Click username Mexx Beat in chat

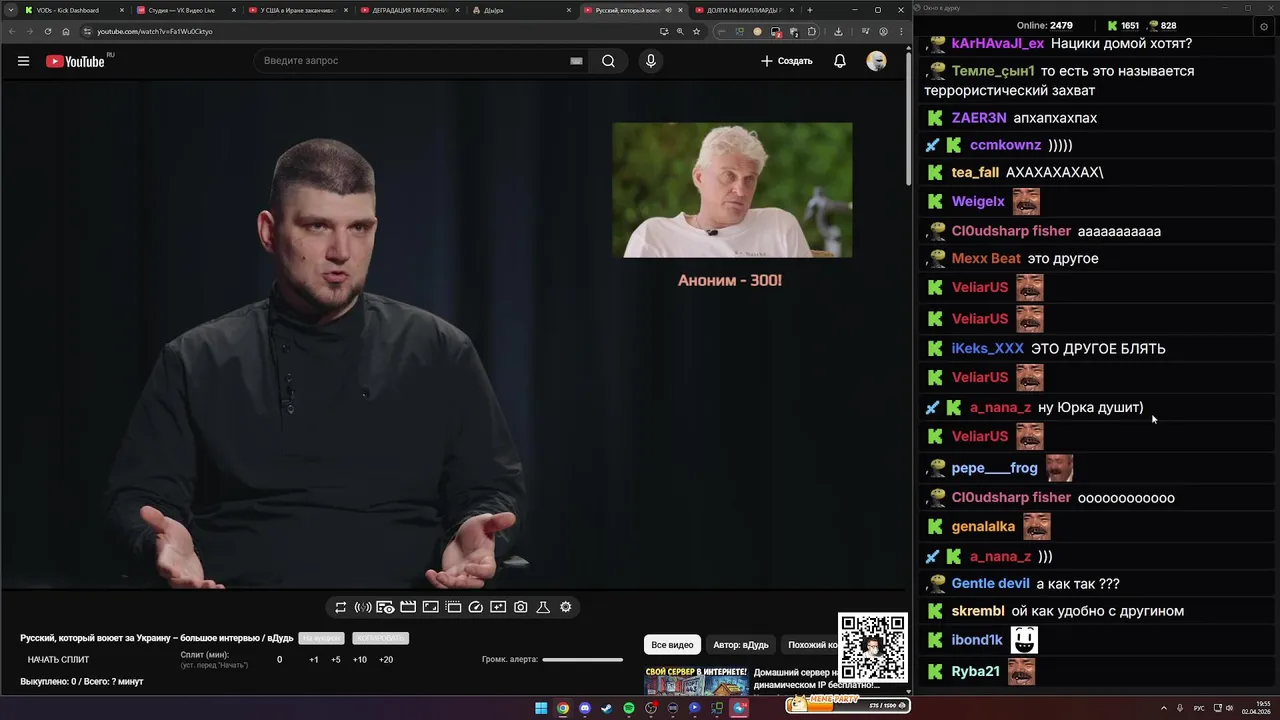point(986,258)
